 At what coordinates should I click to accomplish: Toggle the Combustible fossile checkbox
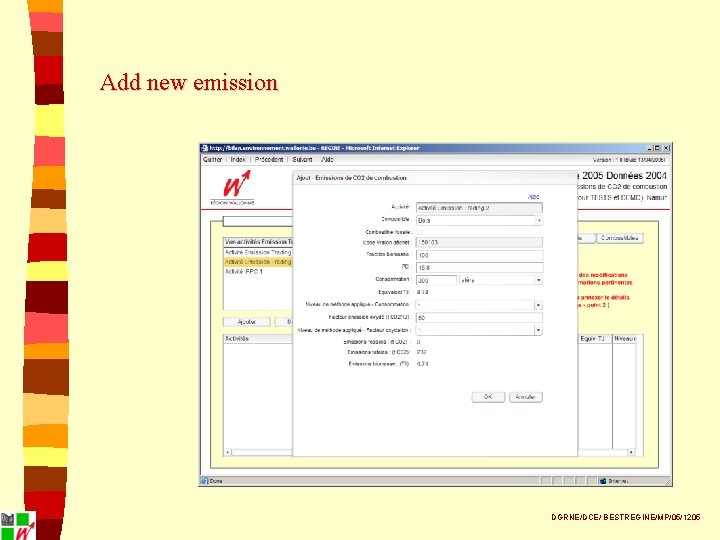coord(419,232)
